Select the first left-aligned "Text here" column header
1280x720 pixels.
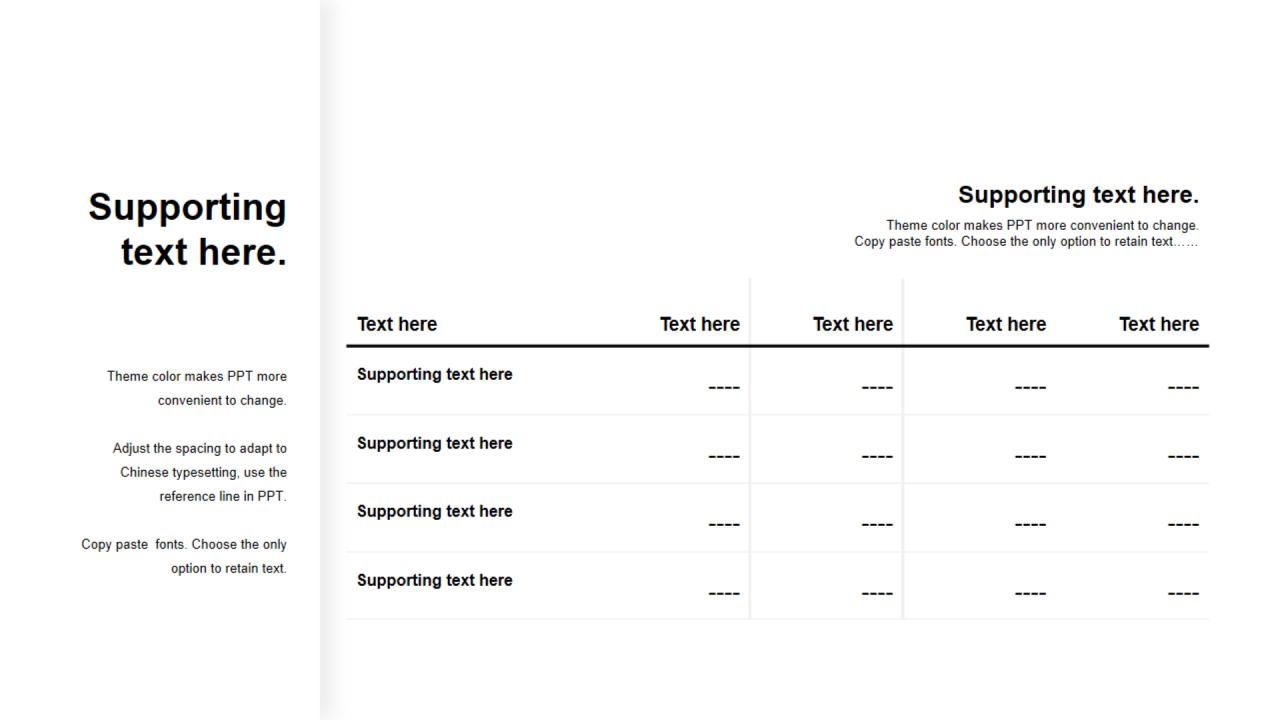pos(397,324)
